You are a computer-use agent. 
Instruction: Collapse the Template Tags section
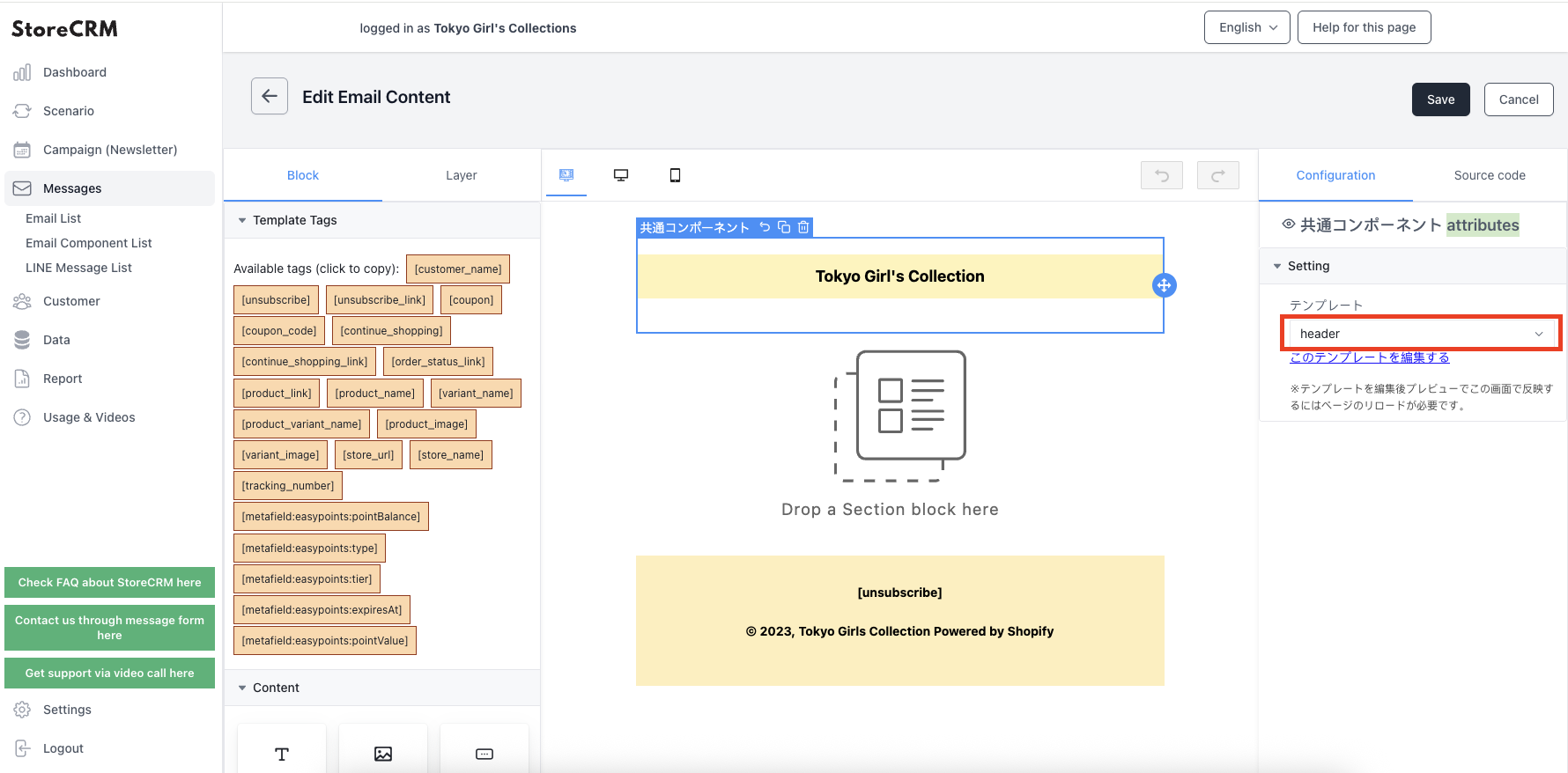tap(381, 220)
